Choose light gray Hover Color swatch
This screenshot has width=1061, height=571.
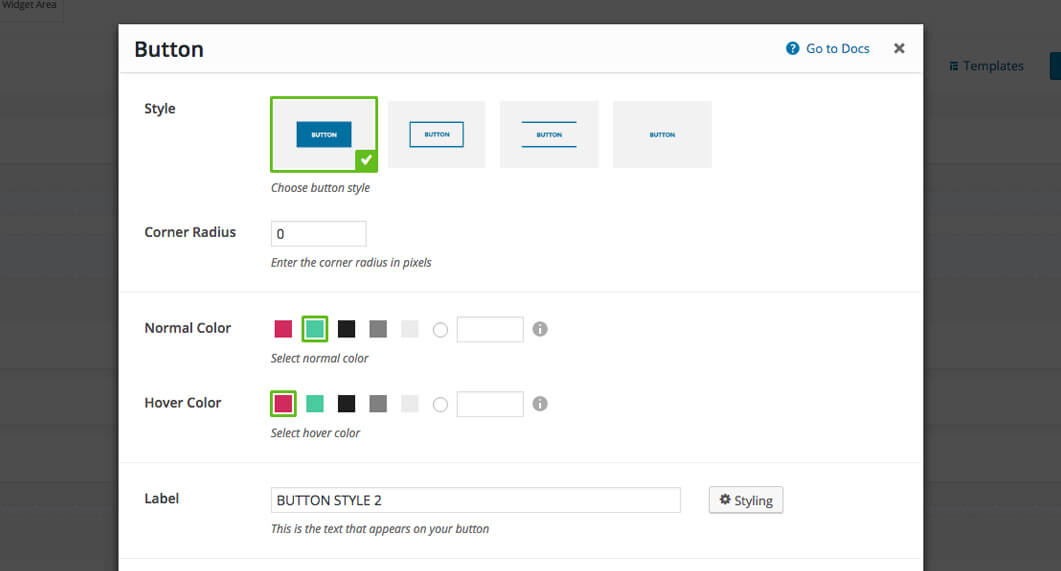pos(409,404)
